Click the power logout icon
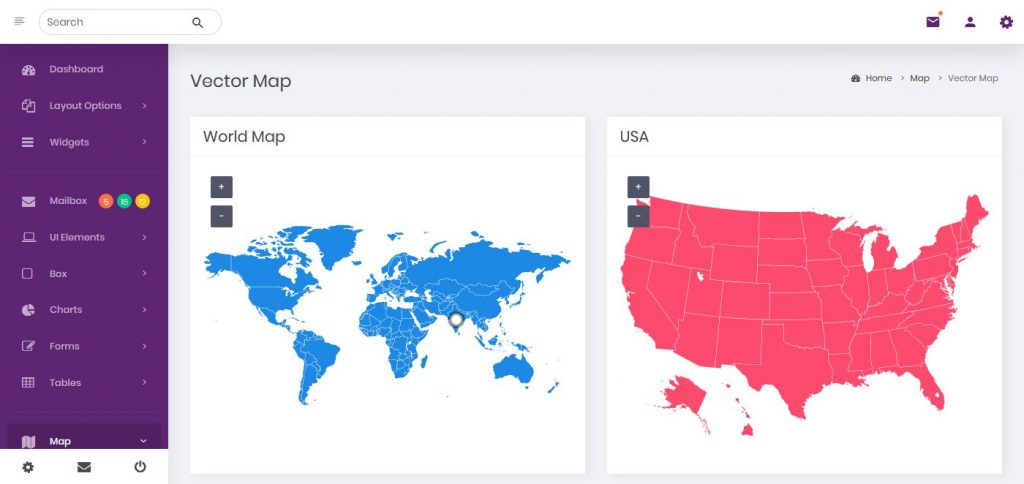The width and height of the screenshot is (1024, 484). point(140,467)
